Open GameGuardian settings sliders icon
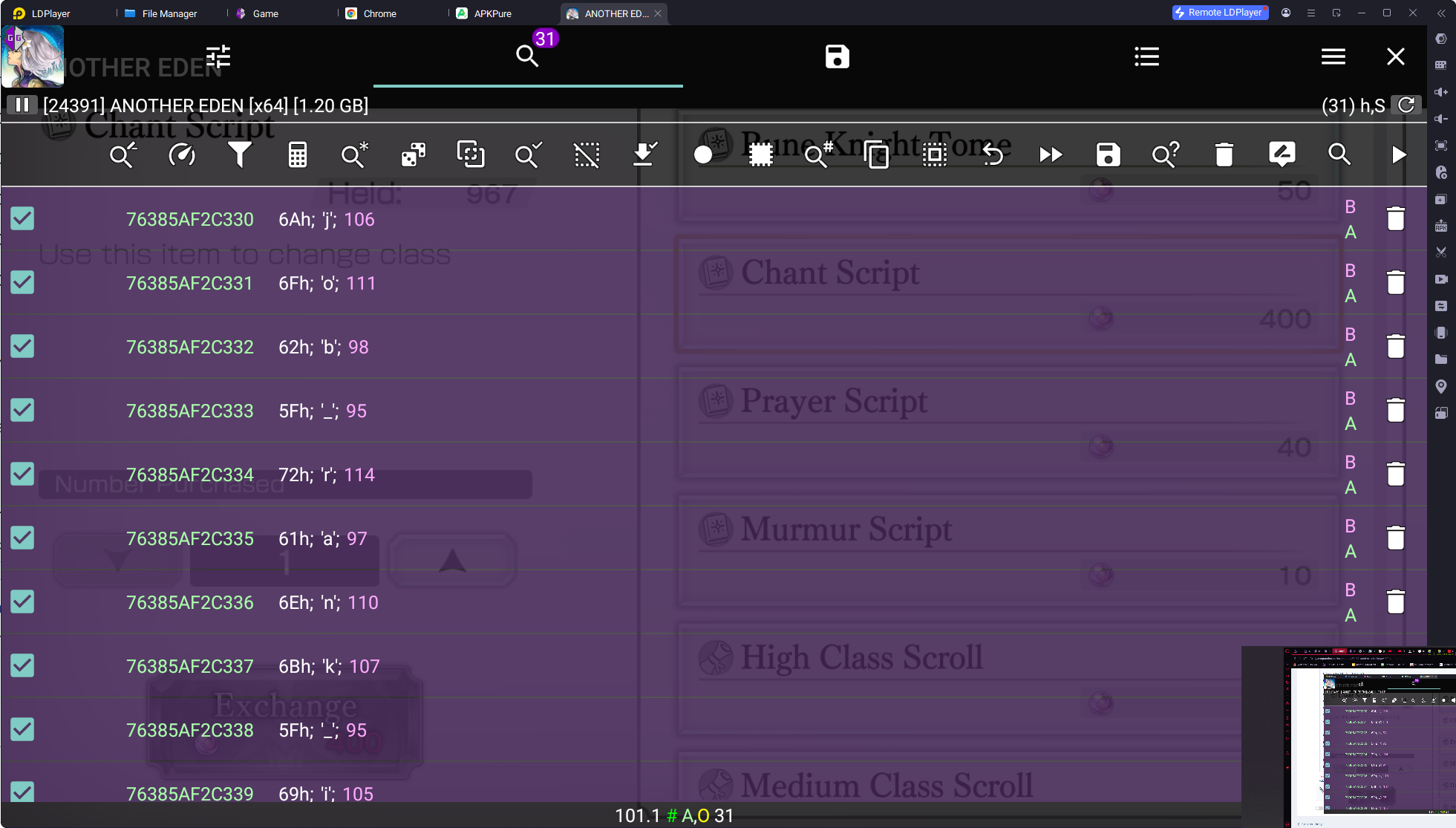1456x828 pixels. tap(218, 56)
